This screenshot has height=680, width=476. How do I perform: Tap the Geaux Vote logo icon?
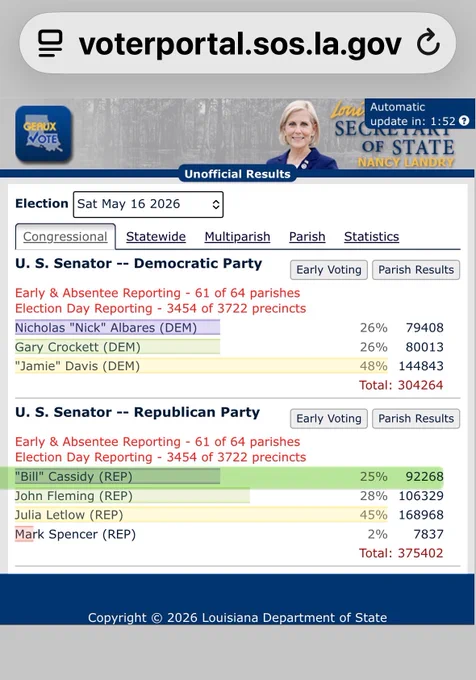(x=43, y=134)
